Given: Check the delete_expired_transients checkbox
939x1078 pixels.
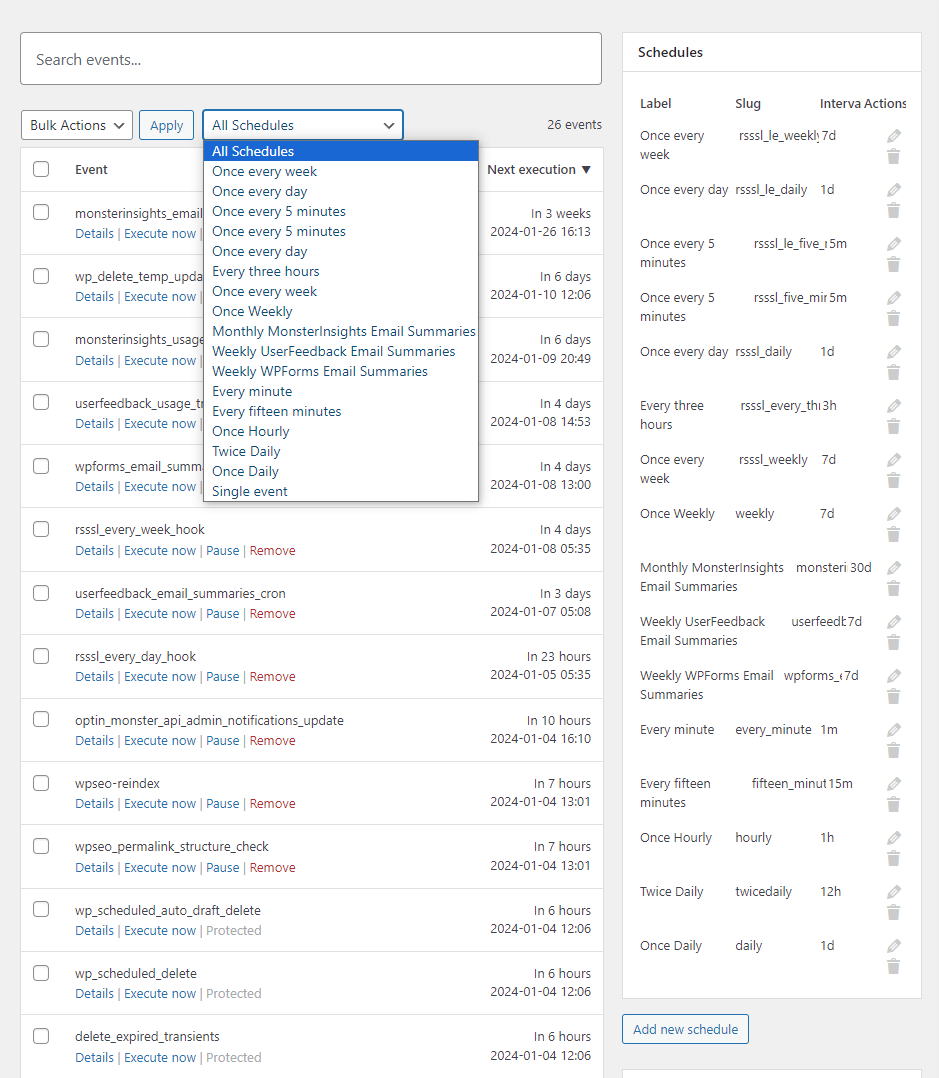Looking at the screenshot, I should pos(41,1036).
